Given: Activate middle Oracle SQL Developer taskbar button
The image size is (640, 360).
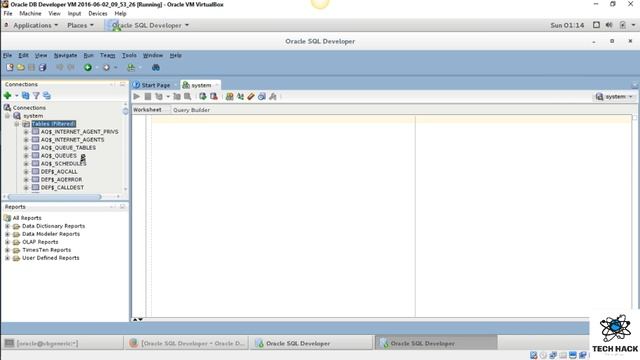Looking at the screenshot, I should click(312, 343).
